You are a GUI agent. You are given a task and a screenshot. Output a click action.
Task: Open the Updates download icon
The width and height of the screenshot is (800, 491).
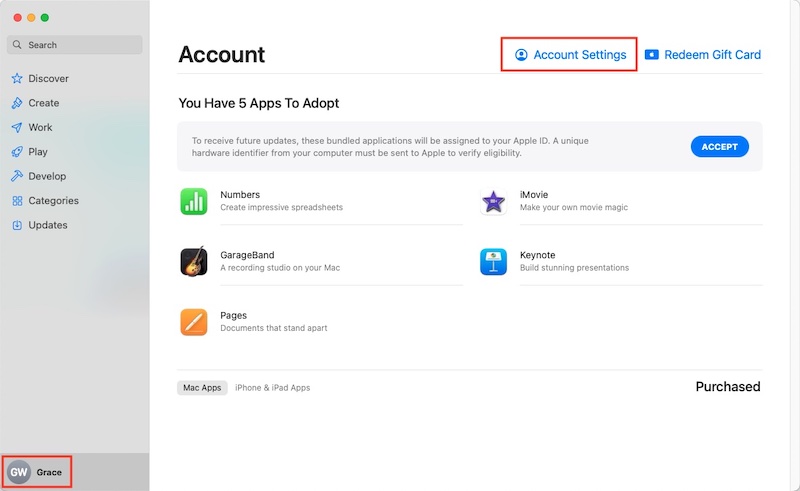[x=17, y=225]
